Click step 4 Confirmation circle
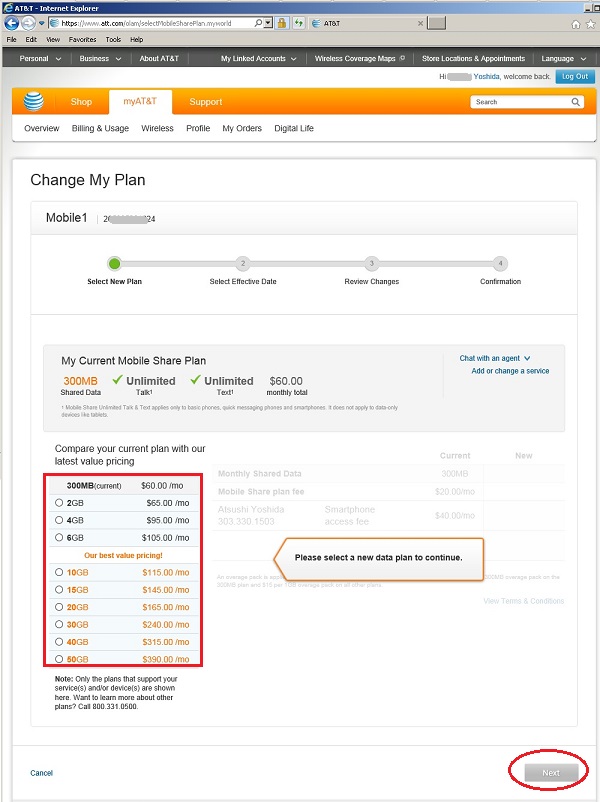This screenshot has width=600, height=802. click(500, 264)
